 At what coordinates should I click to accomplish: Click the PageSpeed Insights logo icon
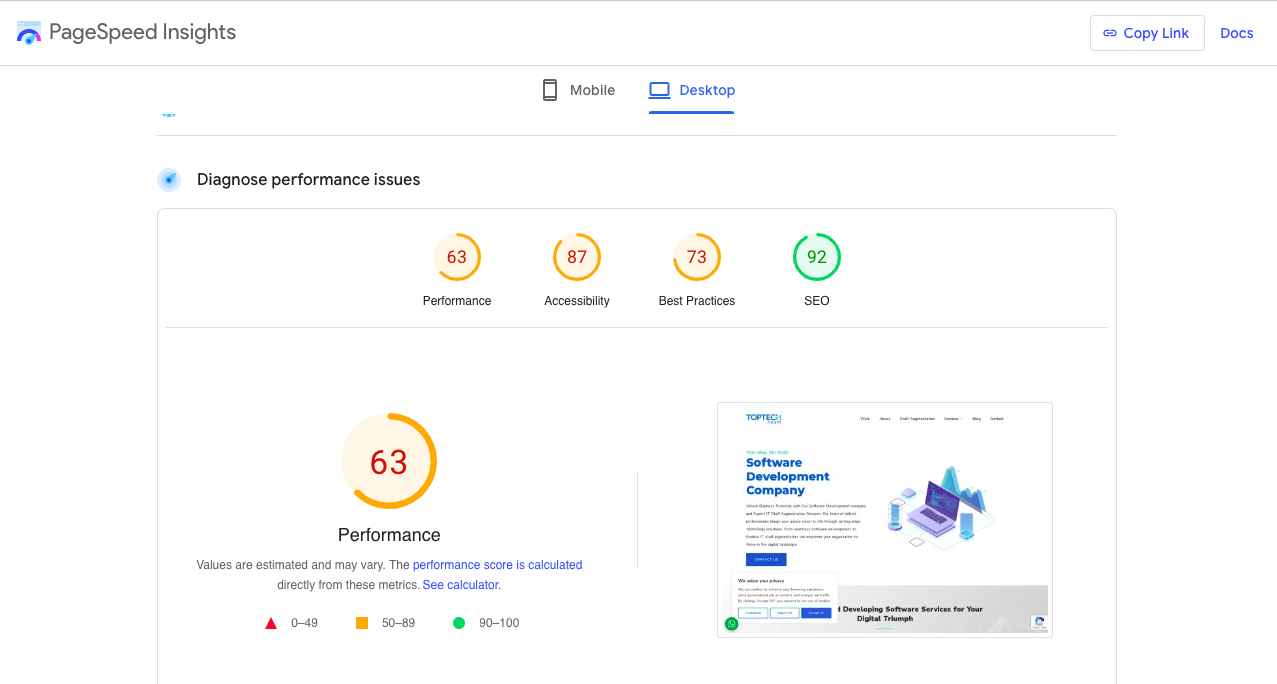29,33
